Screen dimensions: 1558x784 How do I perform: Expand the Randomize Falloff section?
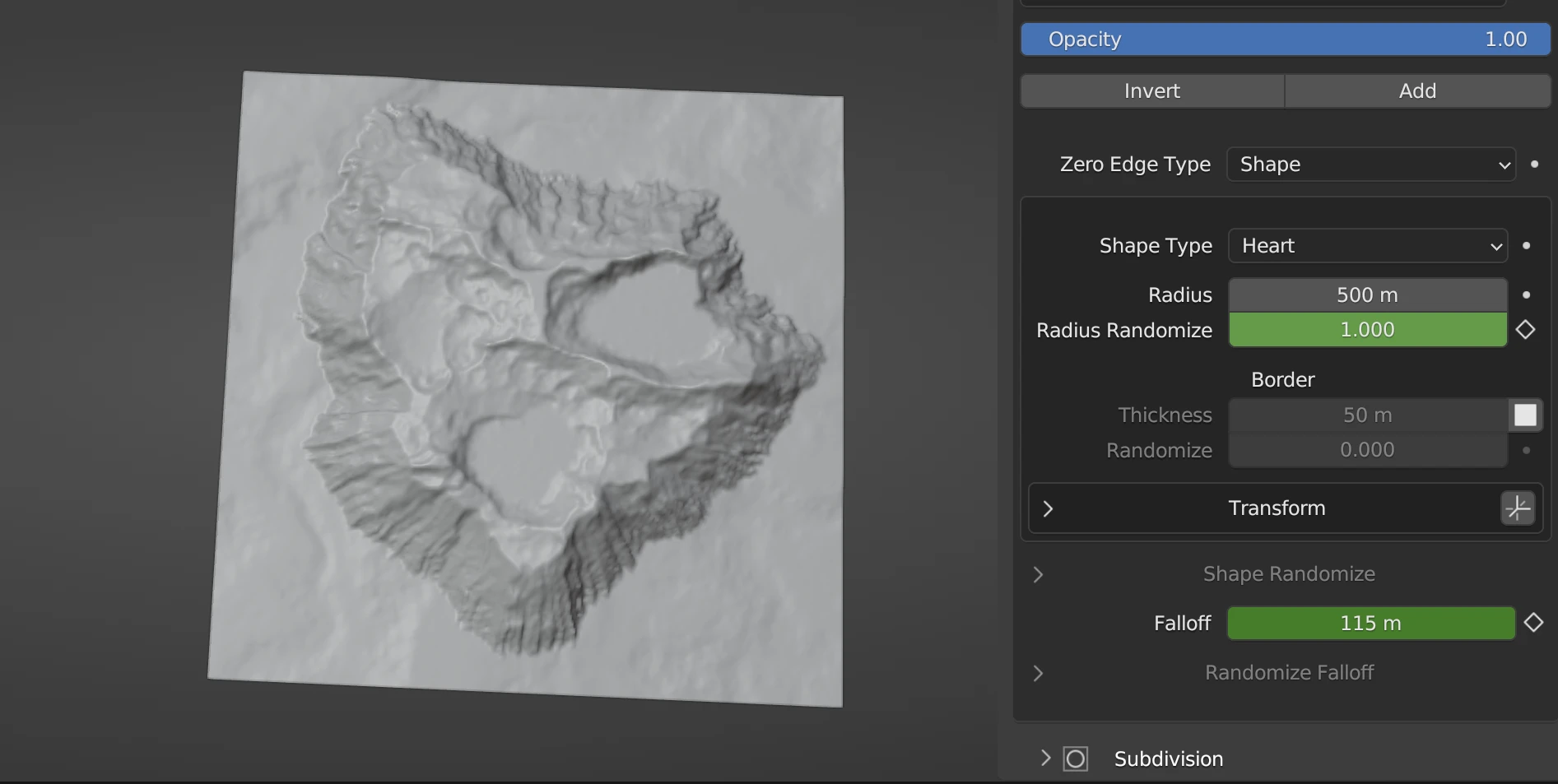(1038, 673)
